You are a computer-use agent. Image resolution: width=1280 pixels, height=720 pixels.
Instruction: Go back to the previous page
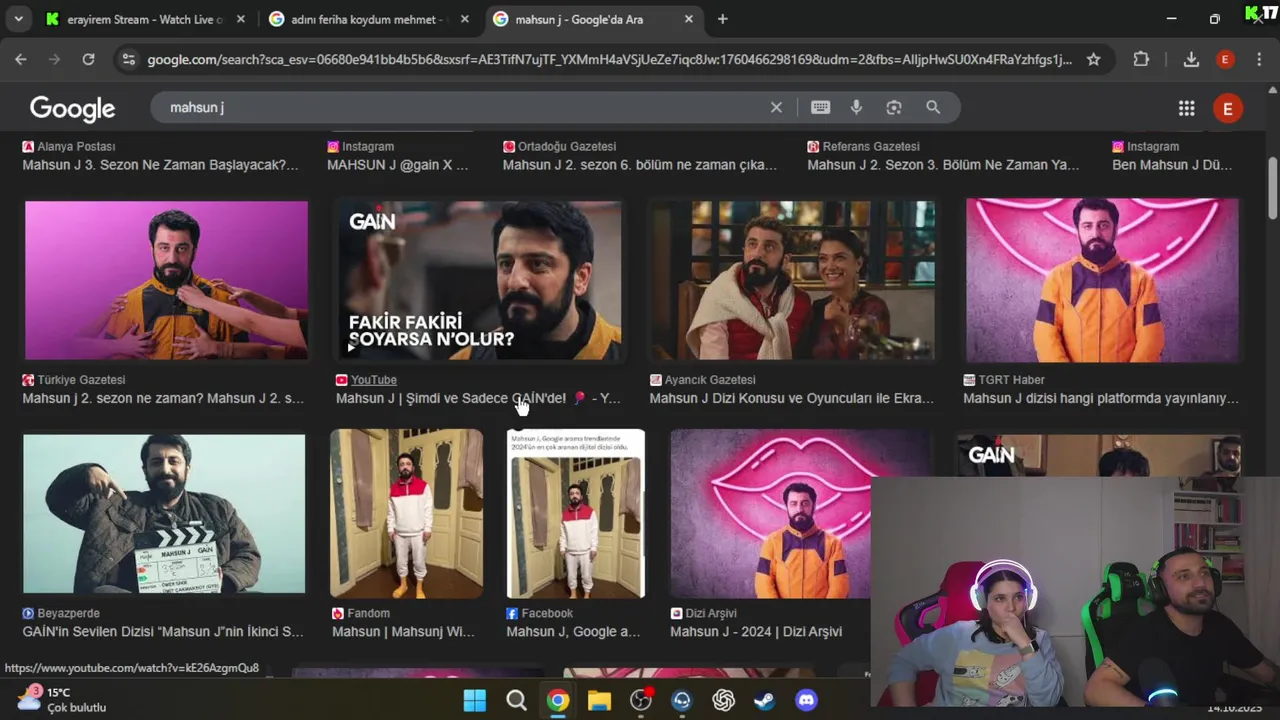click(x=21, y=59)
